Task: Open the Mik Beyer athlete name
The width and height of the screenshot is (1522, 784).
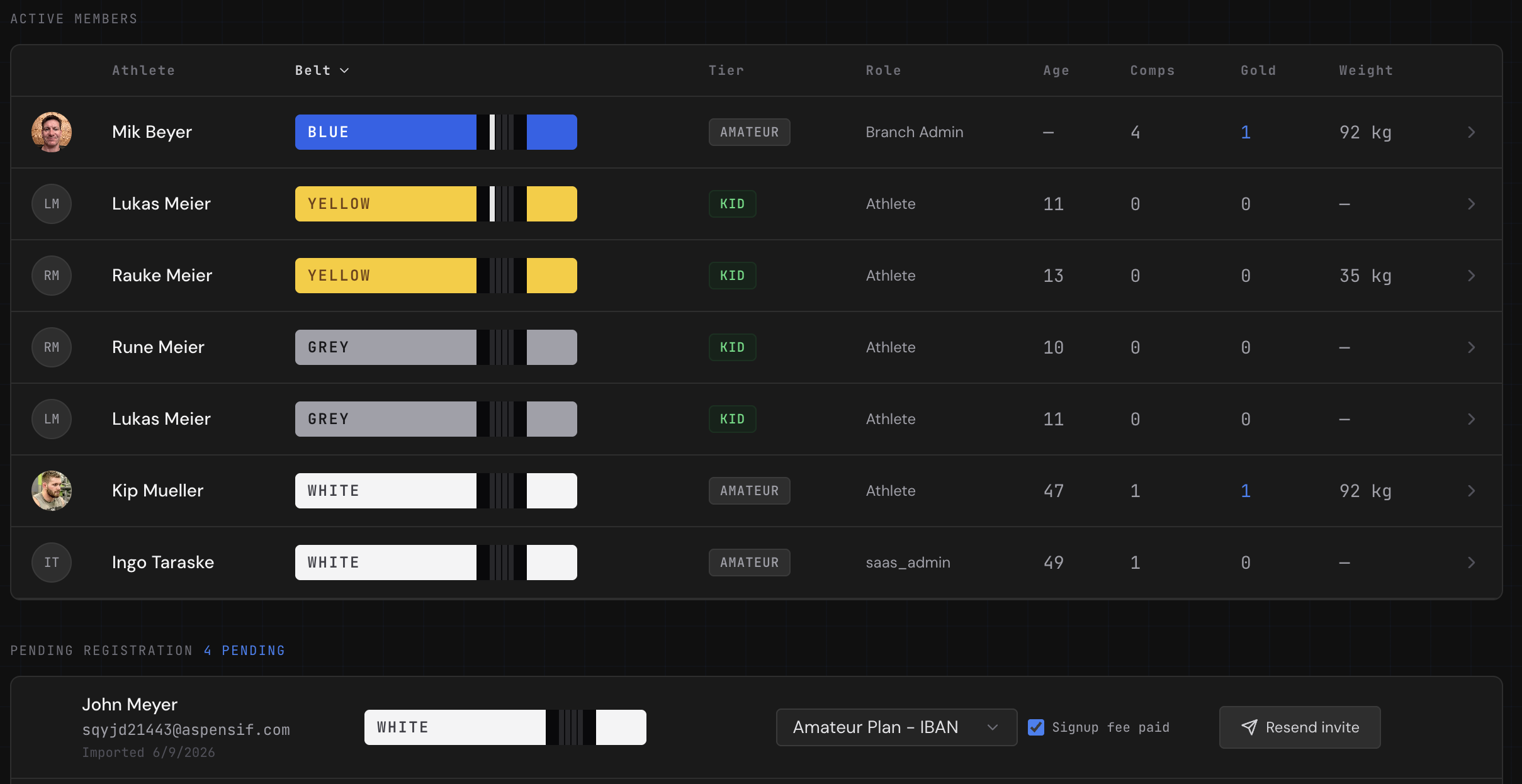Action: (152, 132)
